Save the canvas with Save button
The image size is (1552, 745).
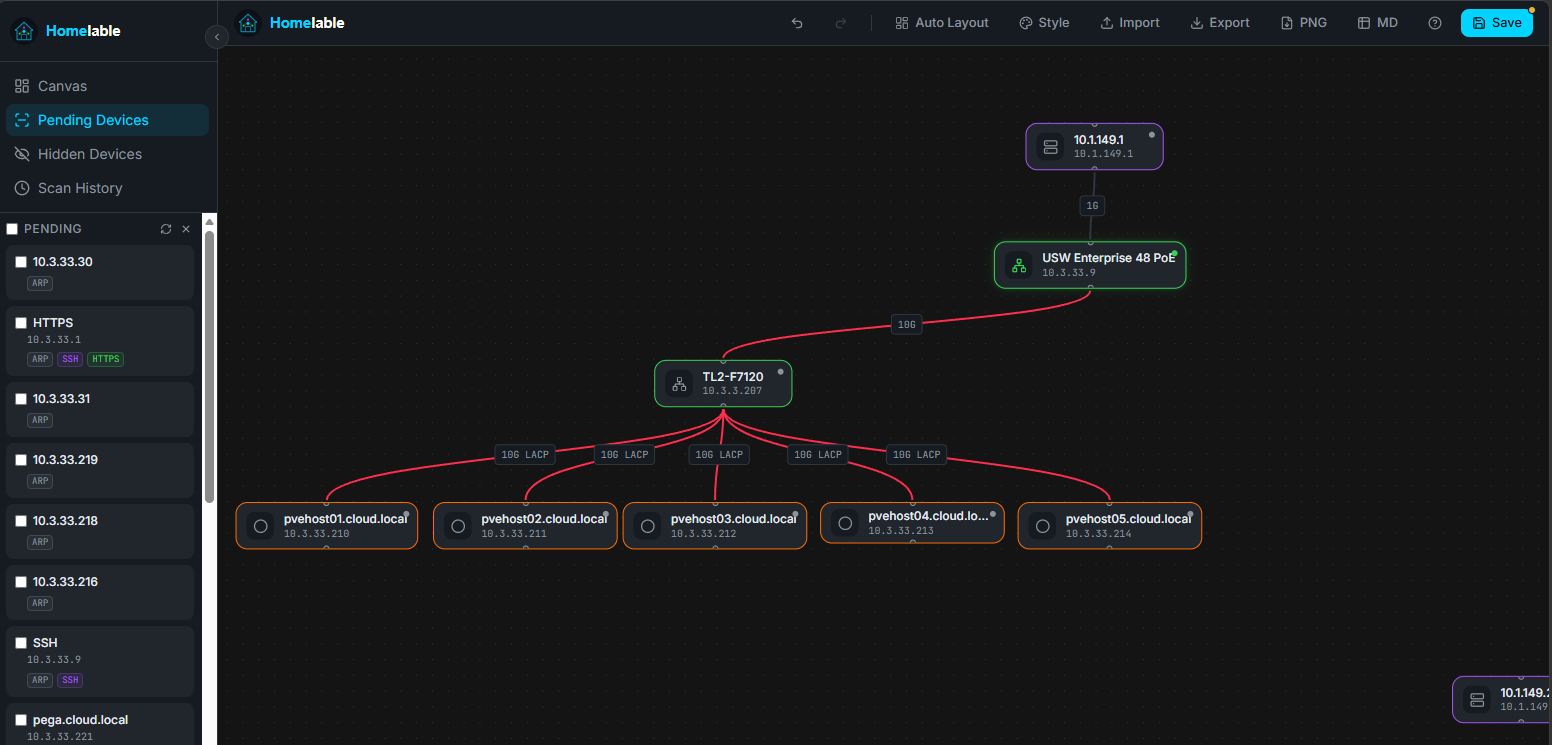click(1497, 23)
